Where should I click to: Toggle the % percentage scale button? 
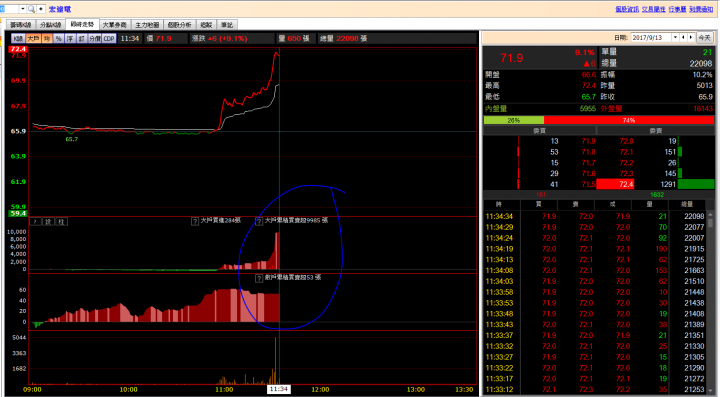tap(59, 39)
